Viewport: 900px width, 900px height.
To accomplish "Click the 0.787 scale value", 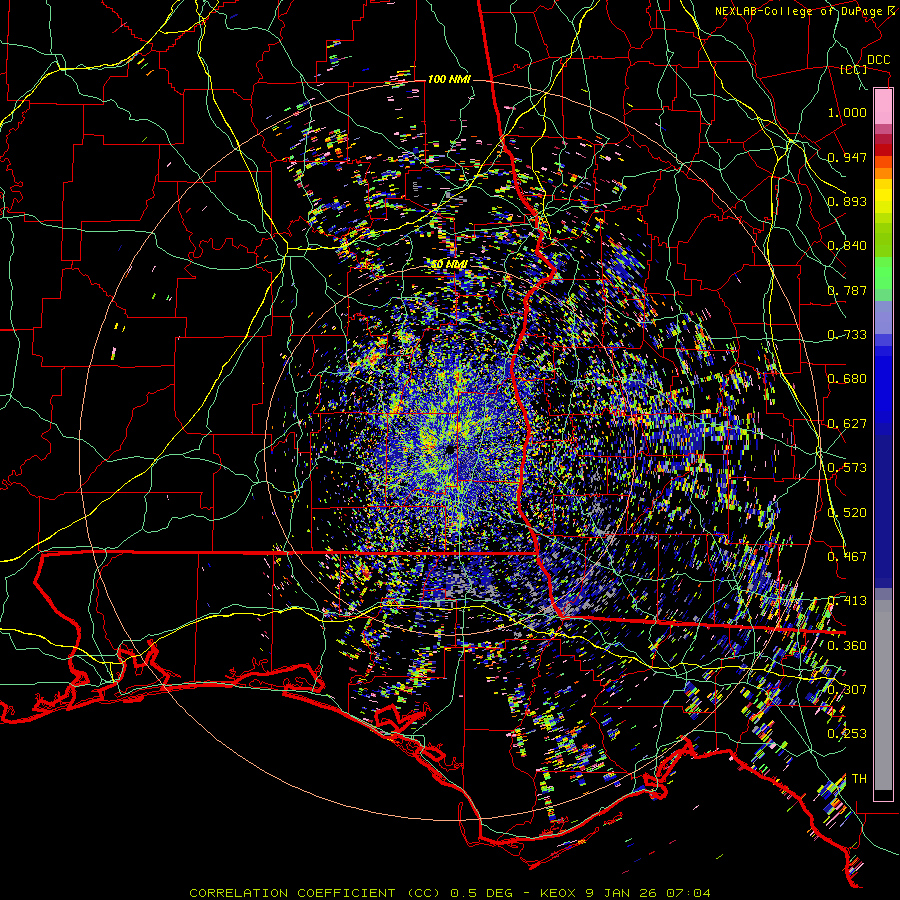I will tap(847, 290).
